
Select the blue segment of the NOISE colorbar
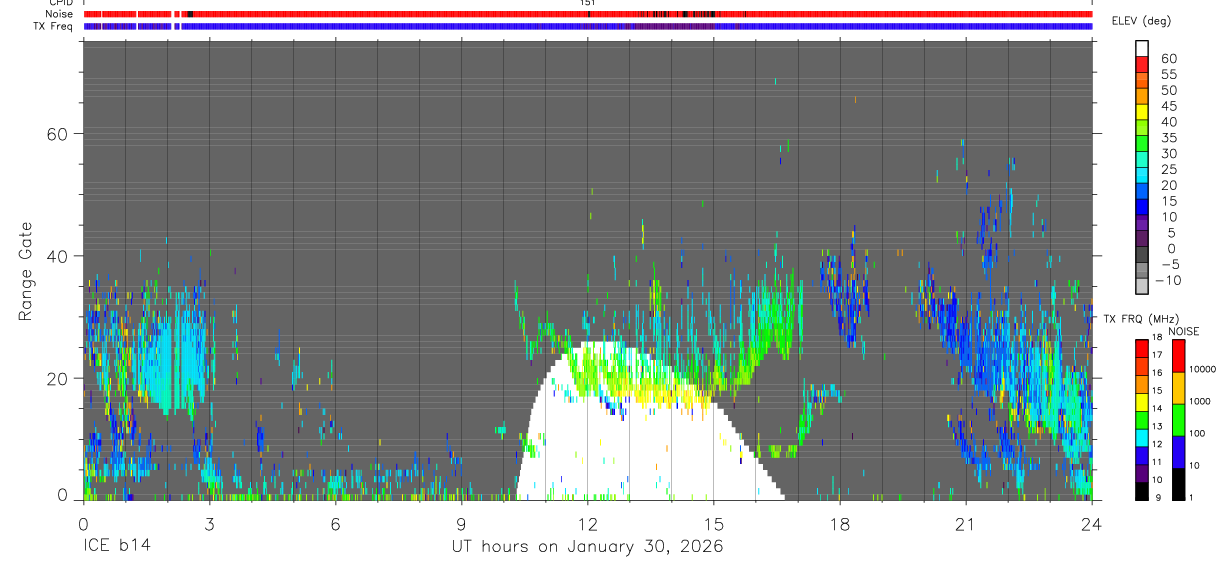1179,451
